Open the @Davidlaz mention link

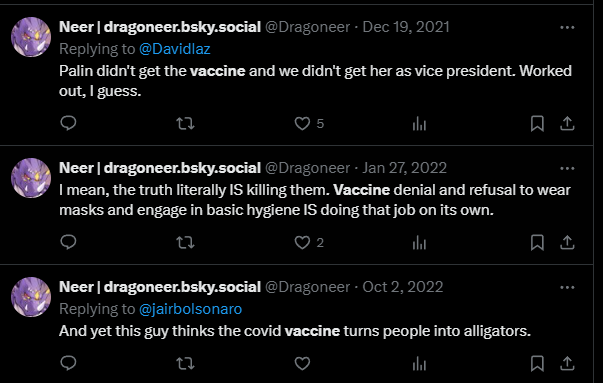click(x=175, y=49)
